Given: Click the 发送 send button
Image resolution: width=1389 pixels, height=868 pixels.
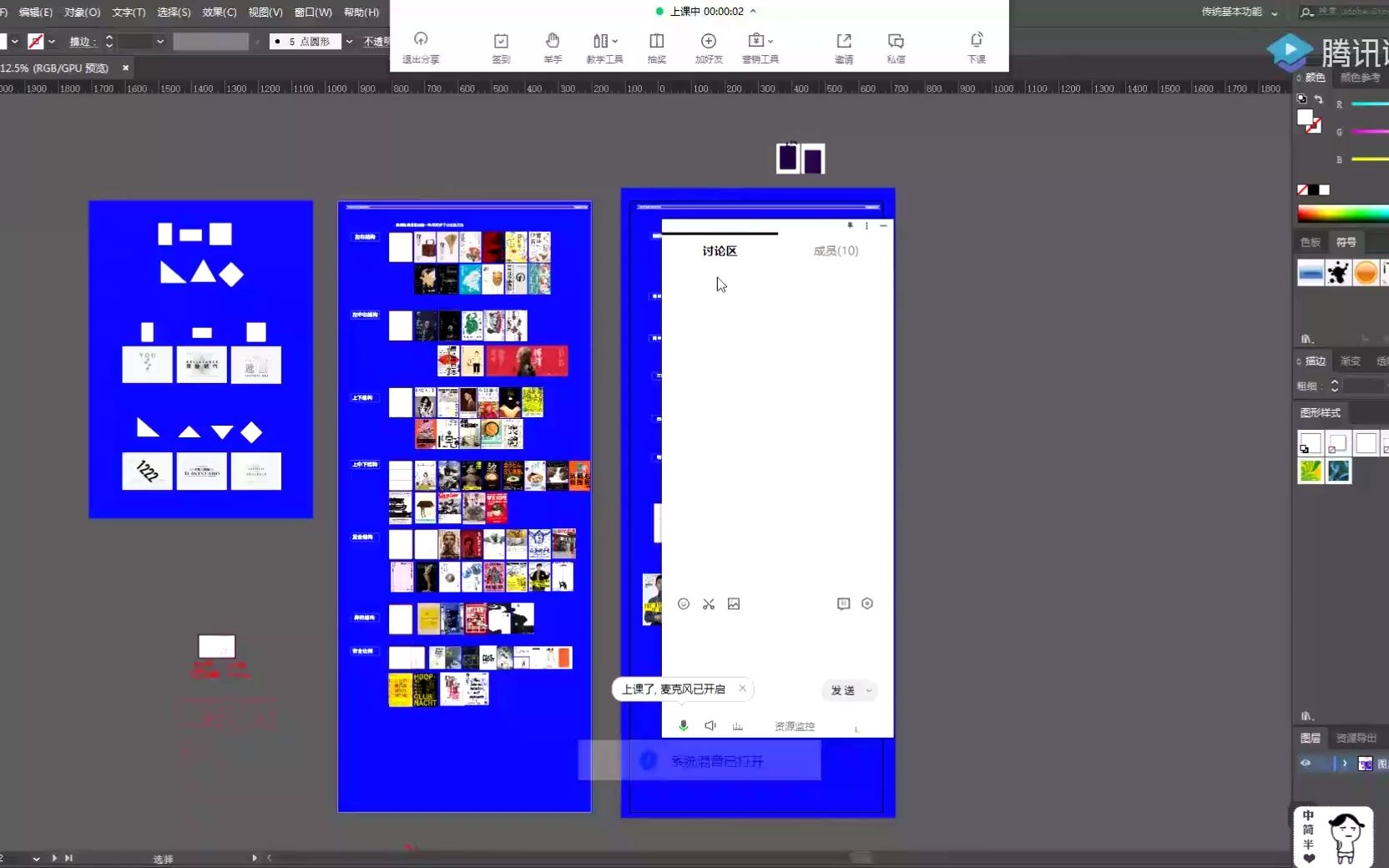Looking at the screenshot, I should [843, 690].
